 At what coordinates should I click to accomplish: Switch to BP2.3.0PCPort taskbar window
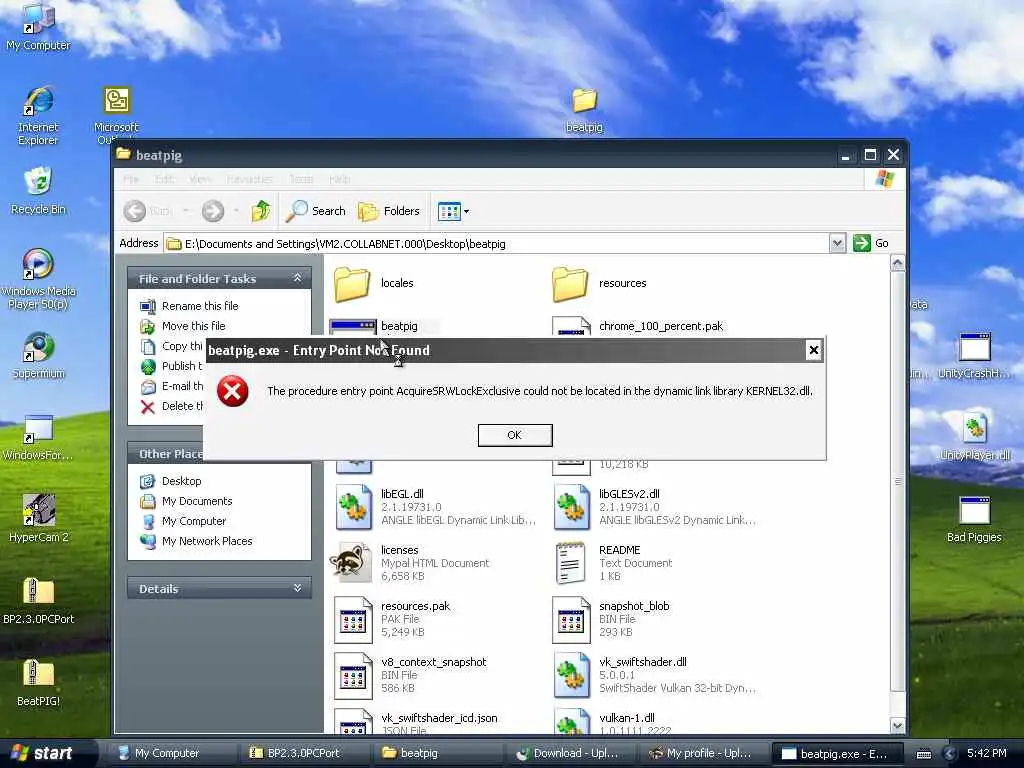304,753
